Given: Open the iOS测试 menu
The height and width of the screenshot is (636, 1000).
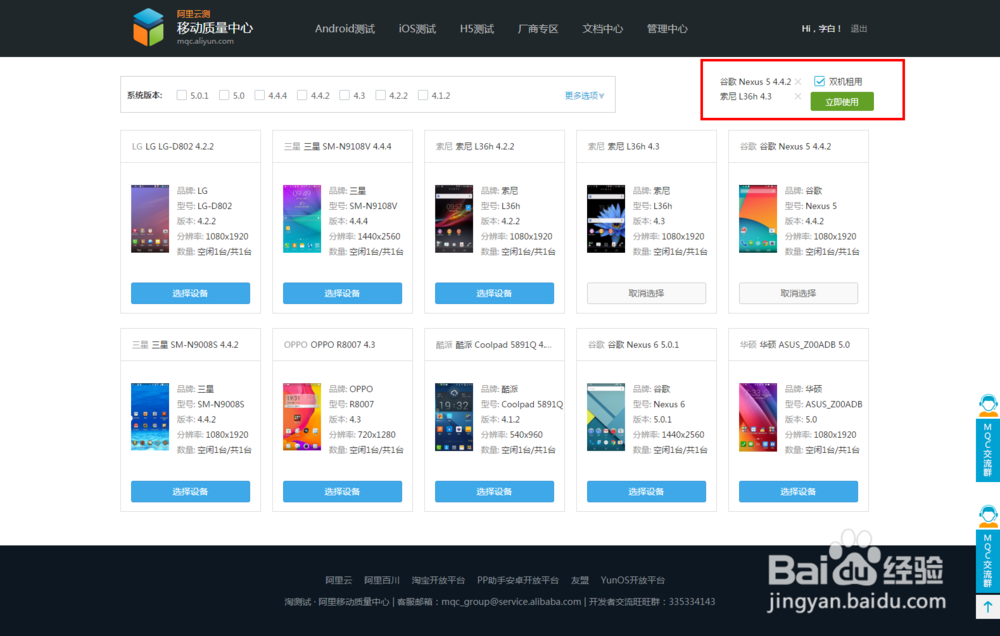Looking at the screenshot, I should click(417, 29).
